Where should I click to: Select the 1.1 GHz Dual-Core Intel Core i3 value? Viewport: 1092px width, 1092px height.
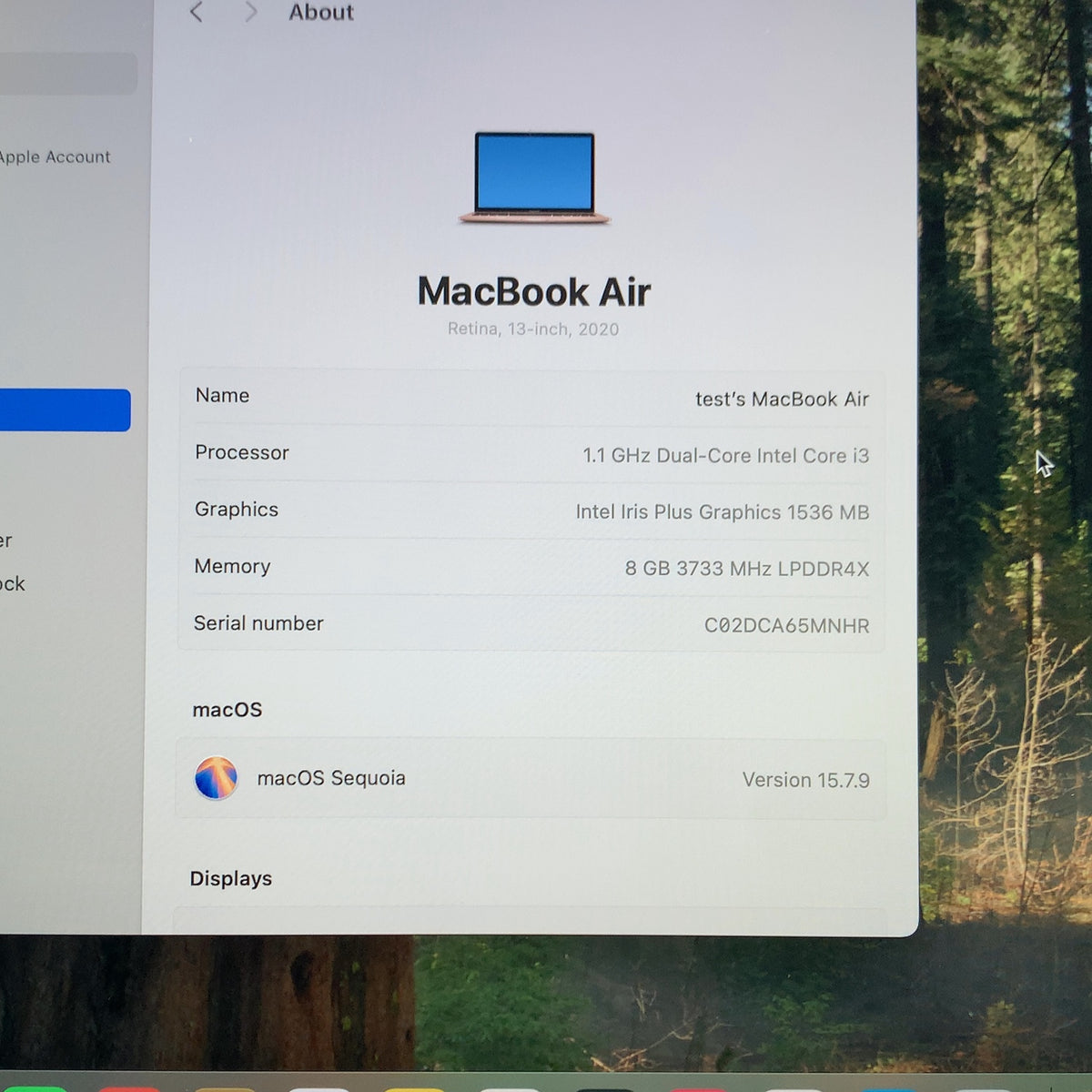pyautogui.click(x=725, y=455)
